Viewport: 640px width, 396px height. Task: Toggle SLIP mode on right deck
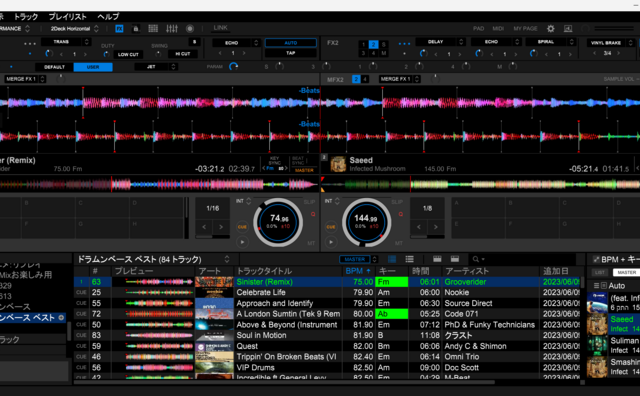point(397,202)
